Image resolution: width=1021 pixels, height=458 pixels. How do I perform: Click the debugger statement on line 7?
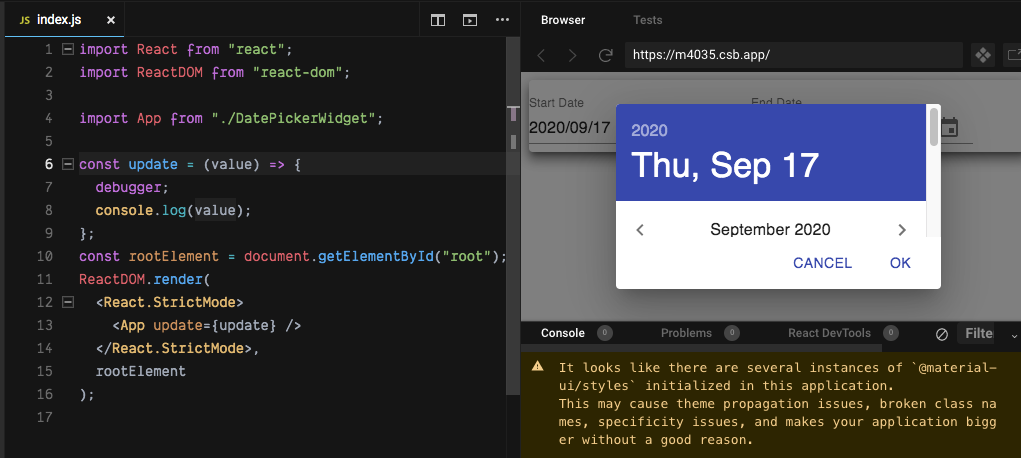coord(132,188)
